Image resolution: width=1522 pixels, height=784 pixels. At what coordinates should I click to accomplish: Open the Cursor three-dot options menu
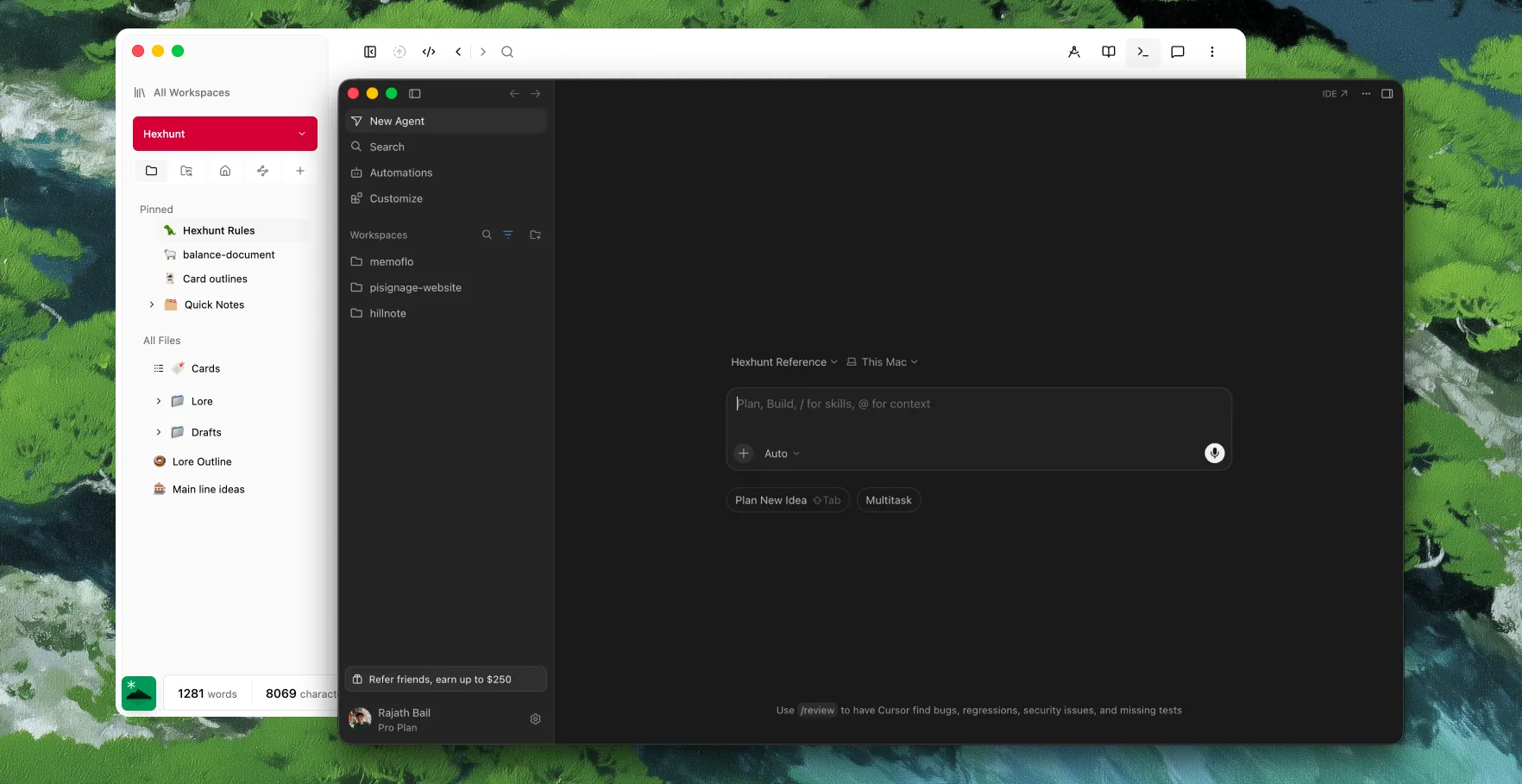[1367, 94]
